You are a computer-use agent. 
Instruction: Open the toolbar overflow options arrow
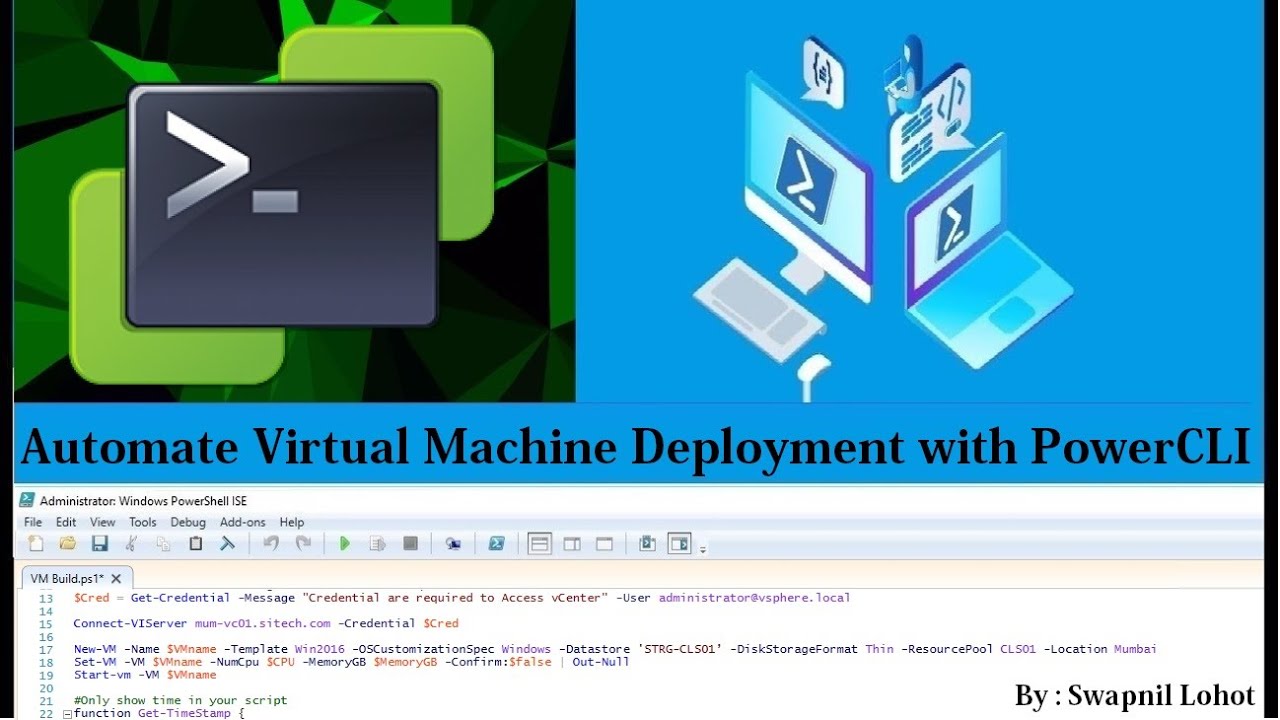(702, 549)
